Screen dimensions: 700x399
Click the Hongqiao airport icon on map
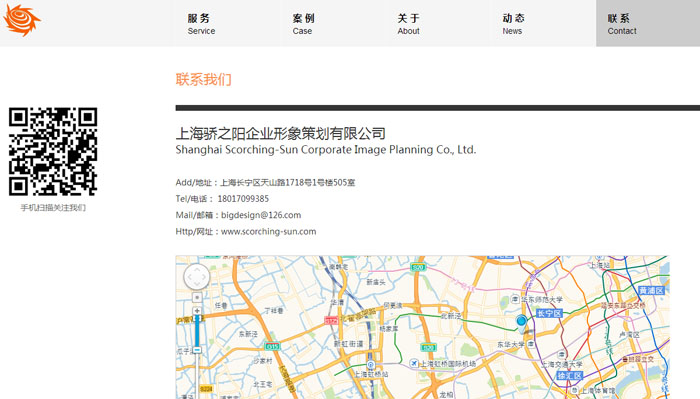(414, 363)
